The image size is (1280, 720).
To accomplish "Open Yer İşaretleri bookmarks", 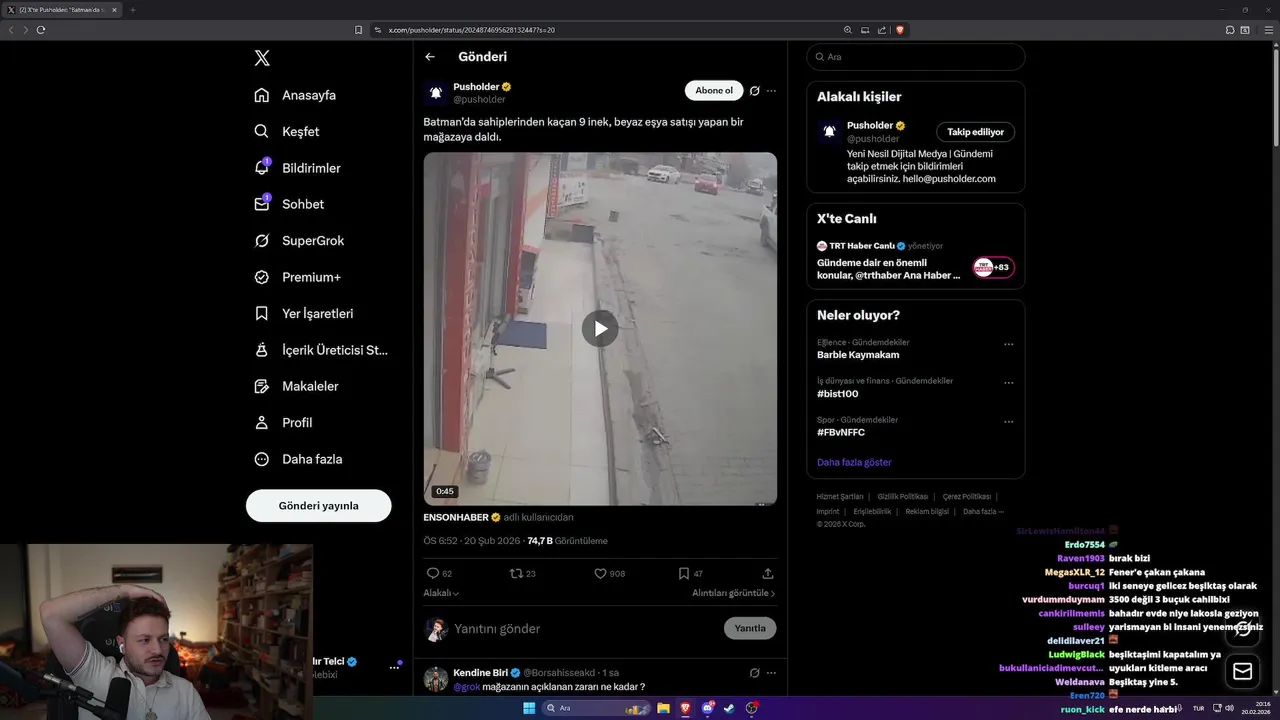I will [x=303, y=313].
